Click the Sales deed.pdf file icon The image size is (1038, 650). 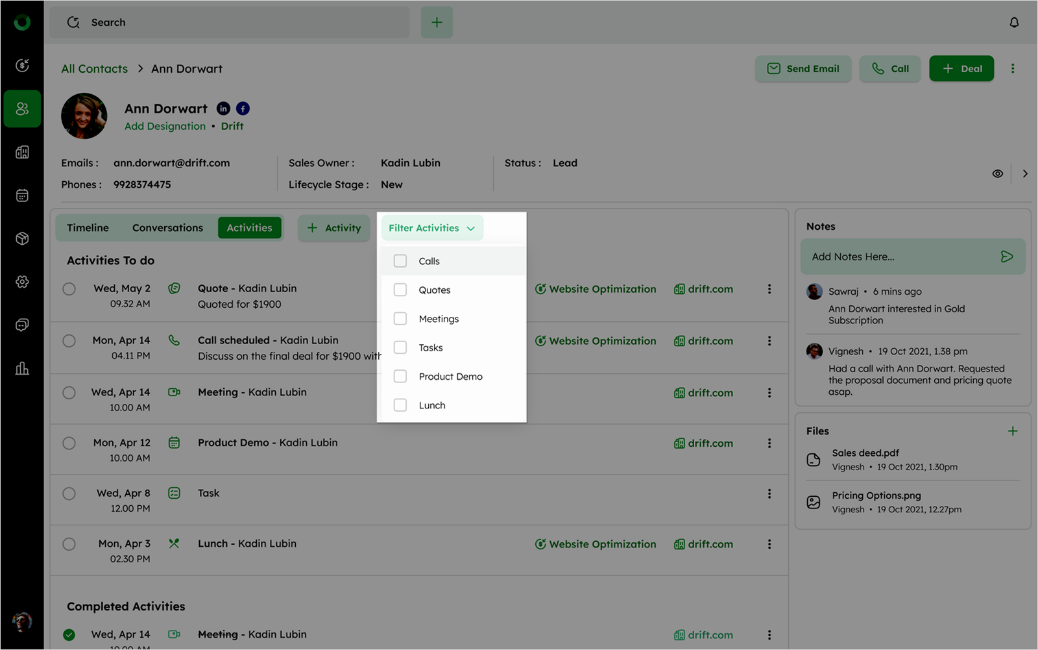click(814, 459)
